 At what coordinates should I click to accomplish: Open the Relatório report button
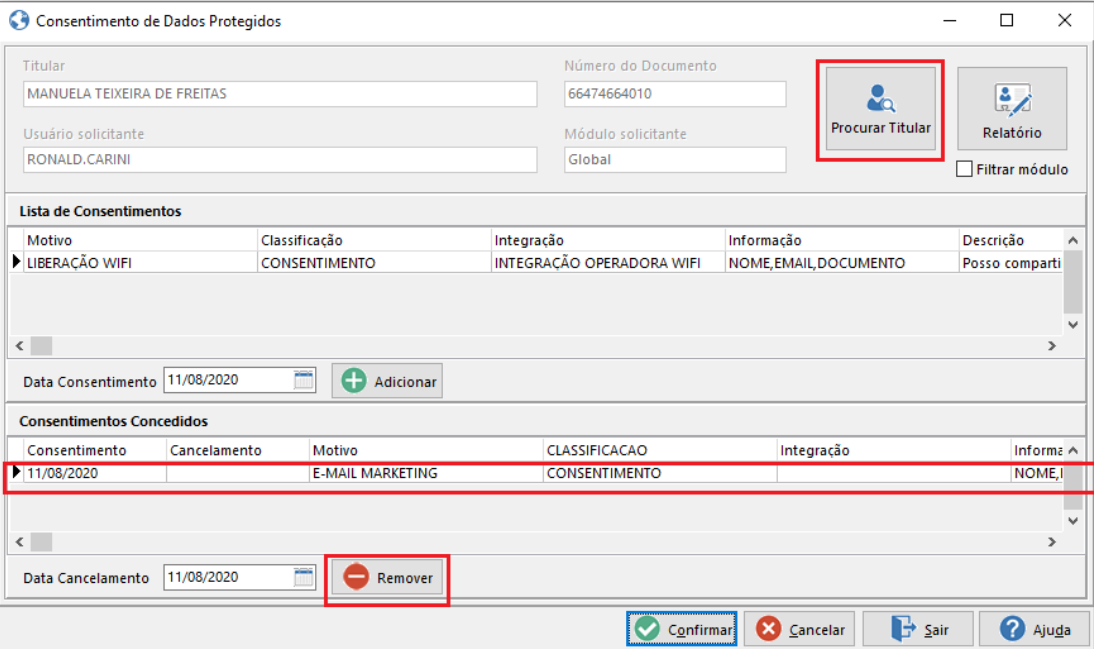tap(1012, 109)
